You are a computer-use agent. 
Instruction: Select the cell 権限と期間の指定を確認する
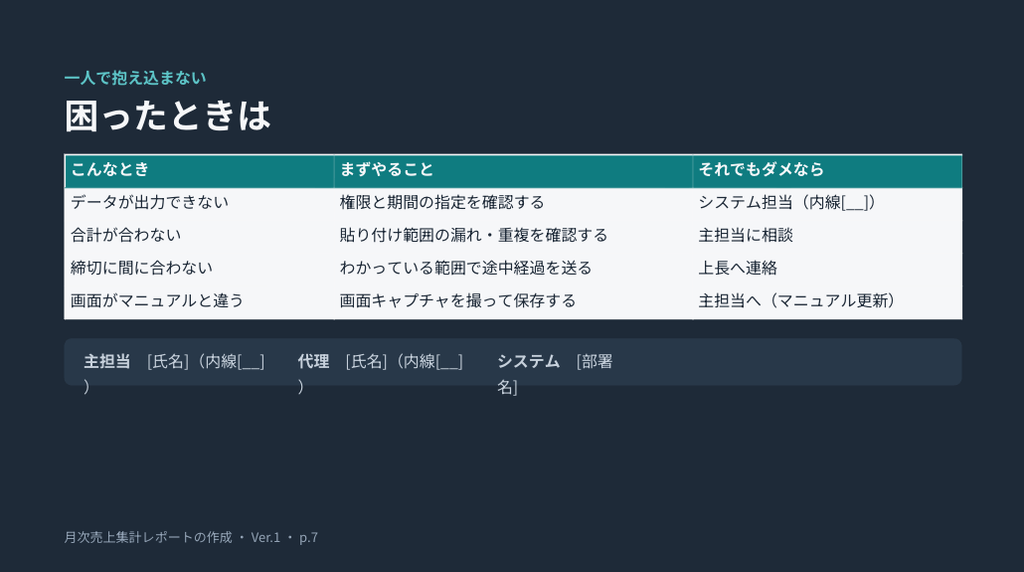coord(513,204)
